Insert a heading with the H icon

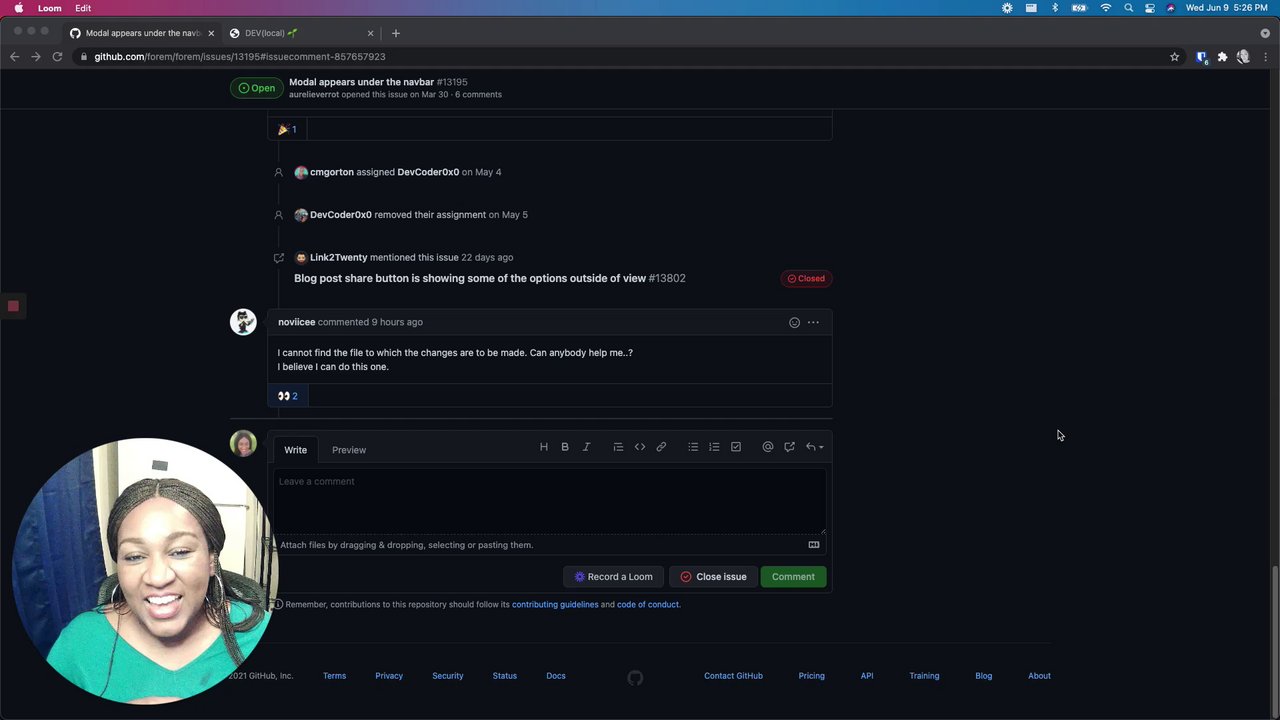click(x=544, y=447)
